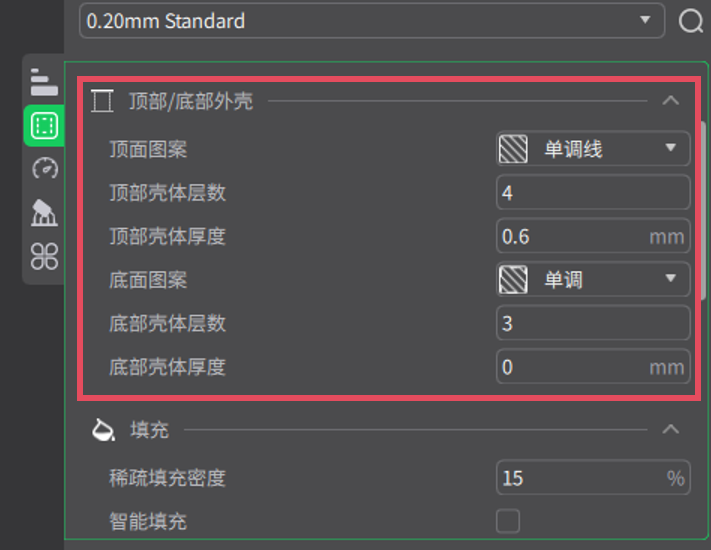Viewport: 711px width, 550px height.
Task: Open the 0.20mm Standard preset dropdown
Action: [371, 21]
